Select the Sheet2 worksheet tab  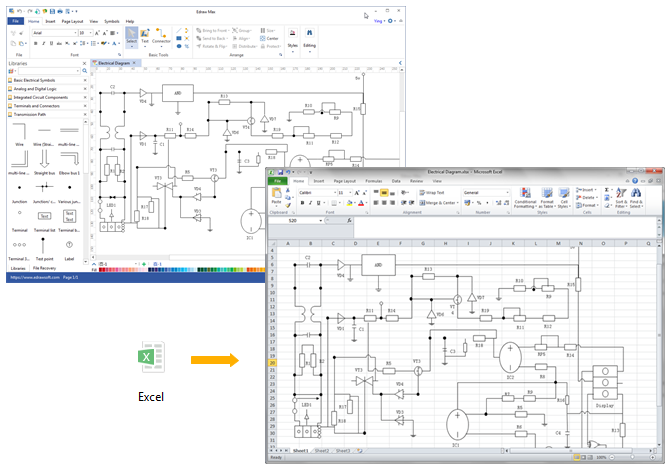pyautogui.click(x=321, y=452)
